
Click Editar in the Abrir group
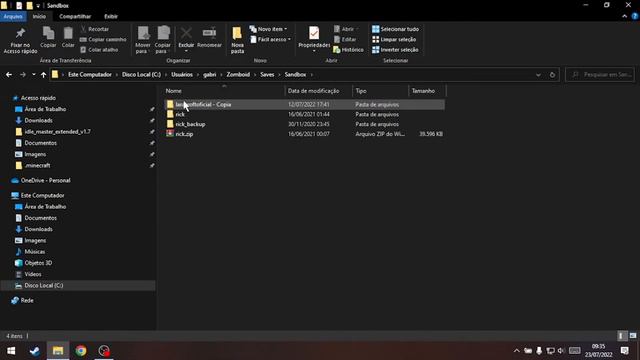(345, 40)
